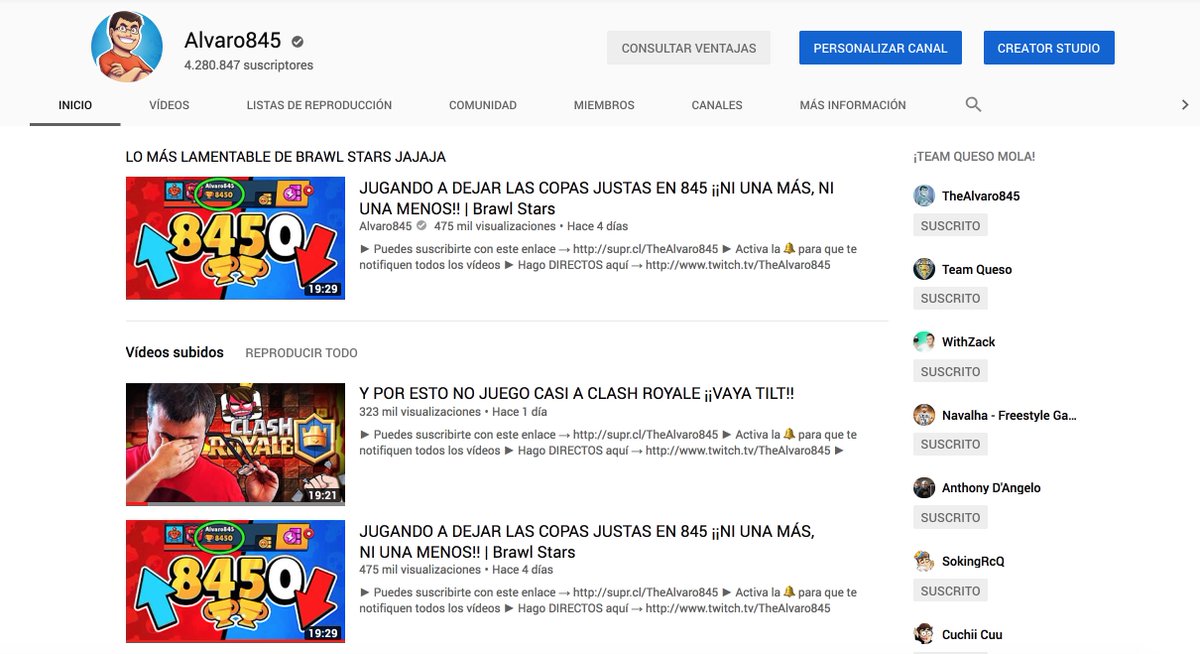This screenshot has width=1200, height=654.
Task: Open the 8450 thumbnail under Vídeos subidos
Action: [x=235, y=581]
